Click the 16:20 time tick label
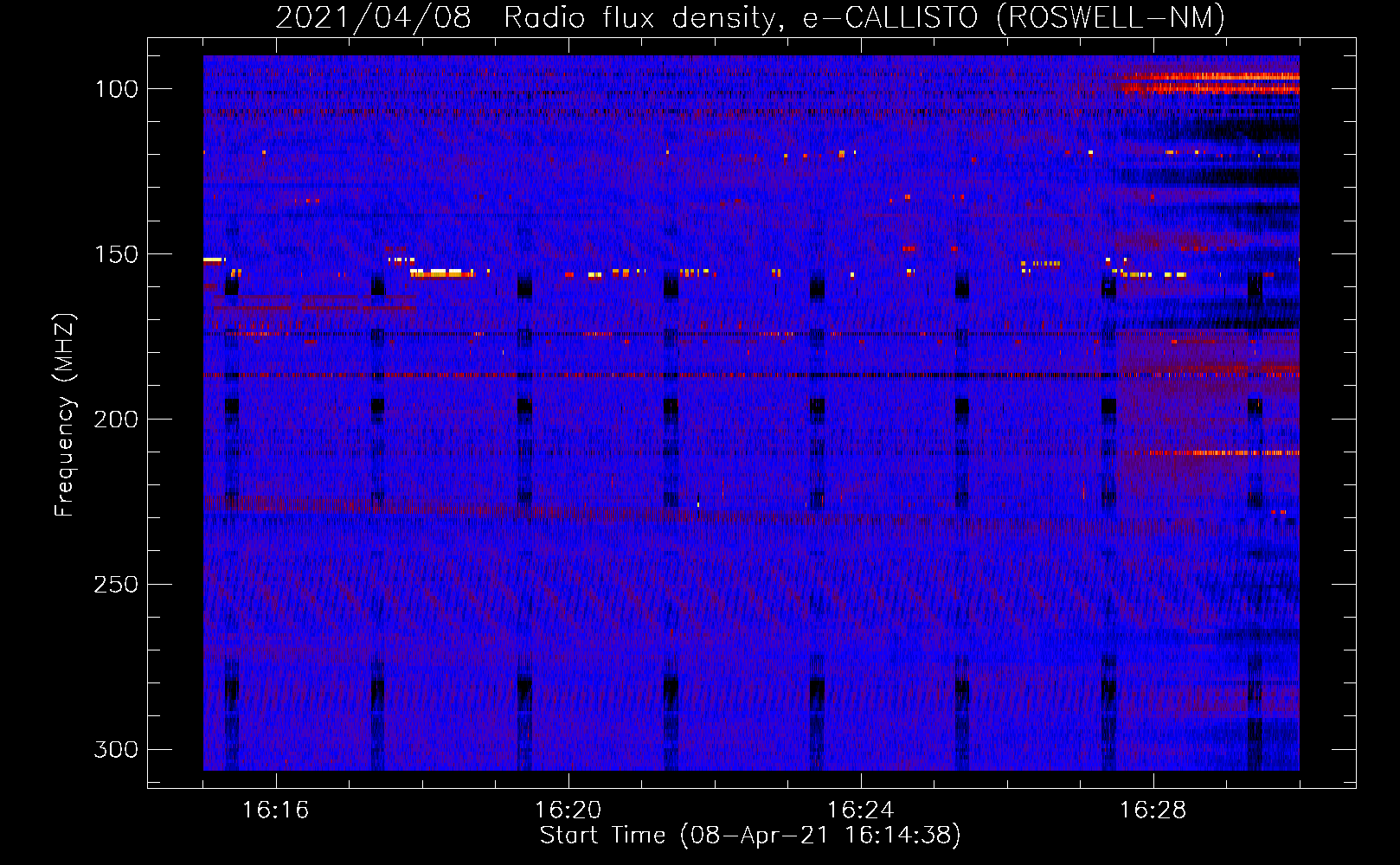 (x=568, y=811)
